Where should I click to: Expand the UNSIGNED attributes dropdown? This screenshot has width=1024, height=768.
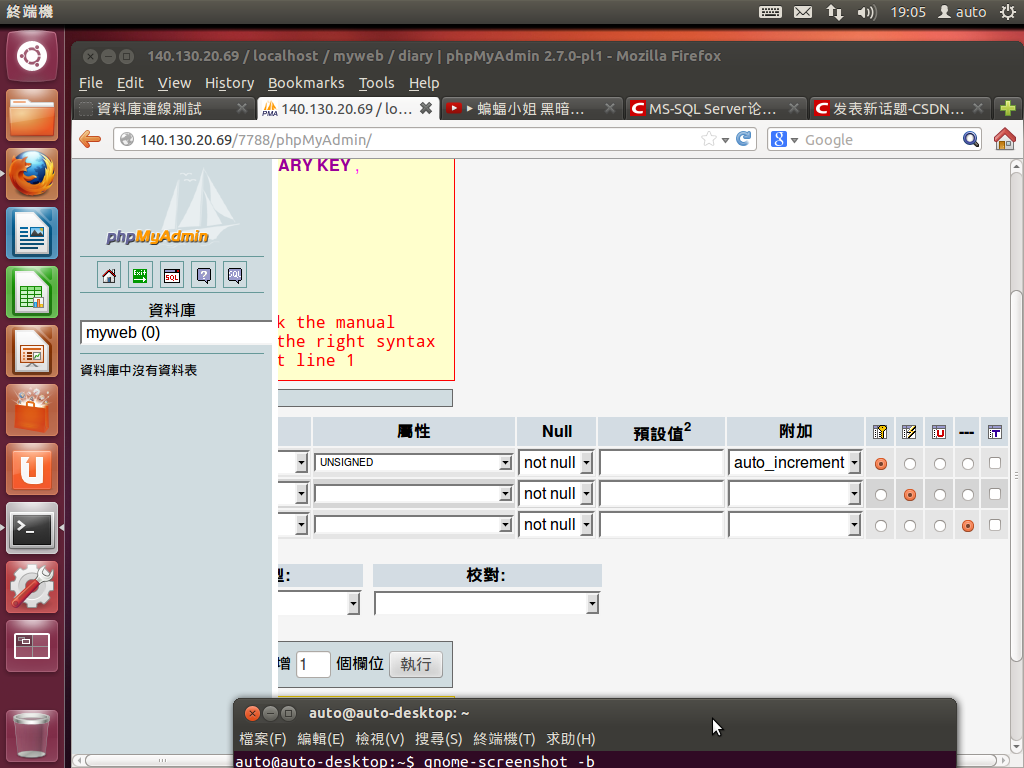click(414, 463)
